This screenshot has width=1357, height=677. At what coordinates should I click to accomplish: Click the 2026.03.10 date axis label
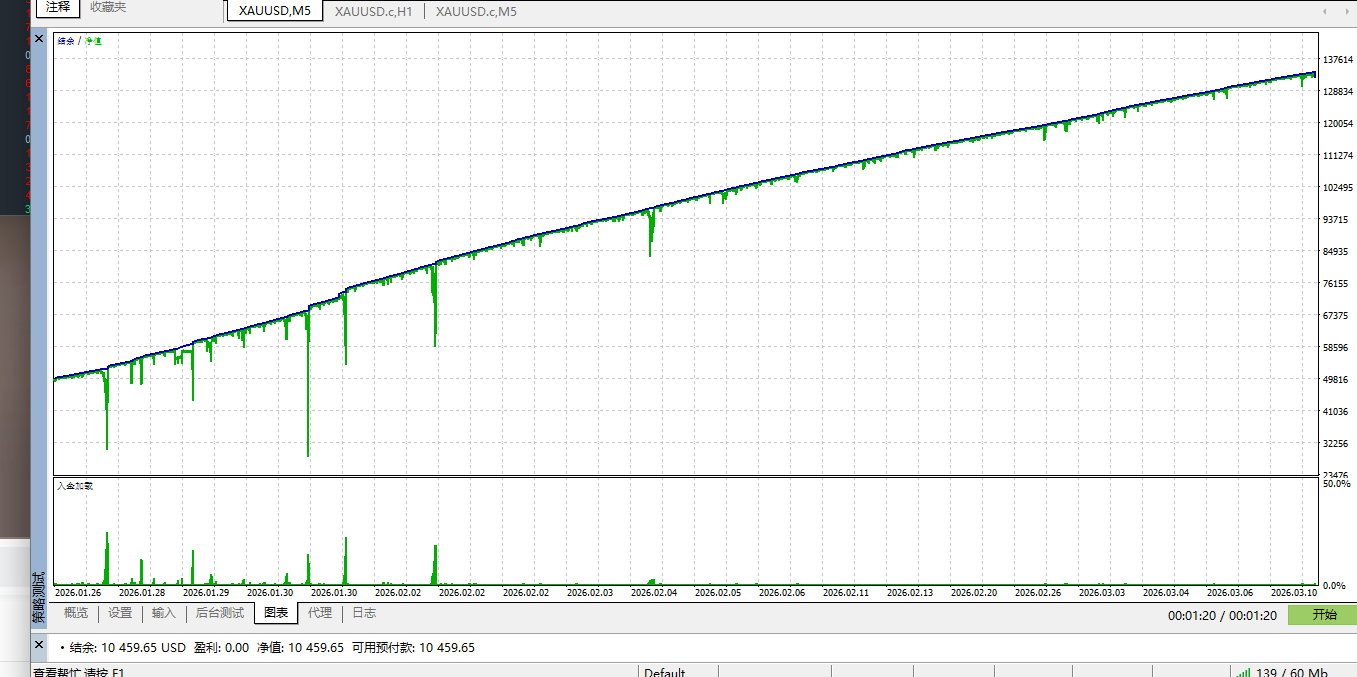[x=1294, y=592]
